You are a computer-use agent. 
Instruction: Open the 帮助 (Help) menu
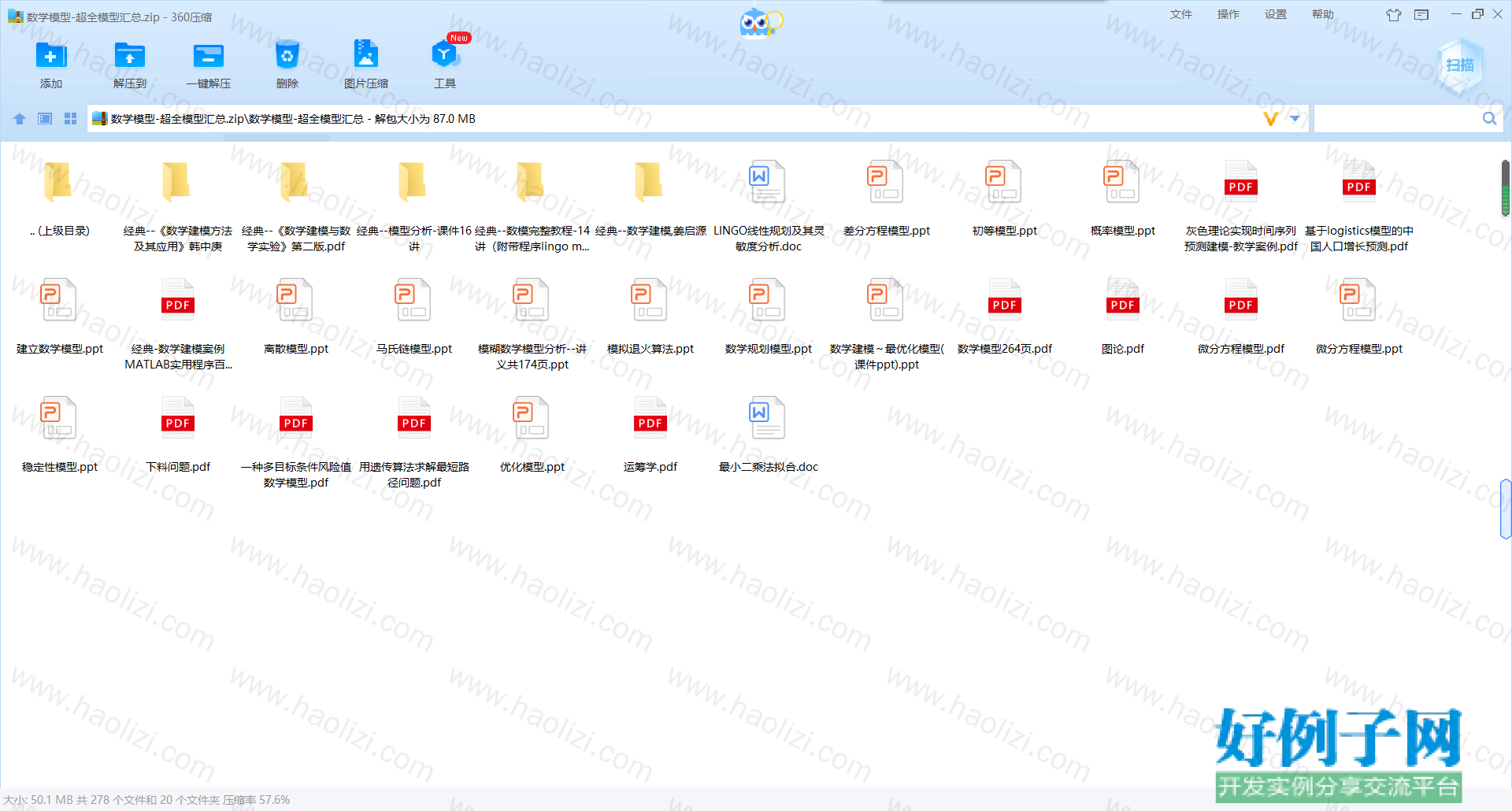[x=1322, y=14]
